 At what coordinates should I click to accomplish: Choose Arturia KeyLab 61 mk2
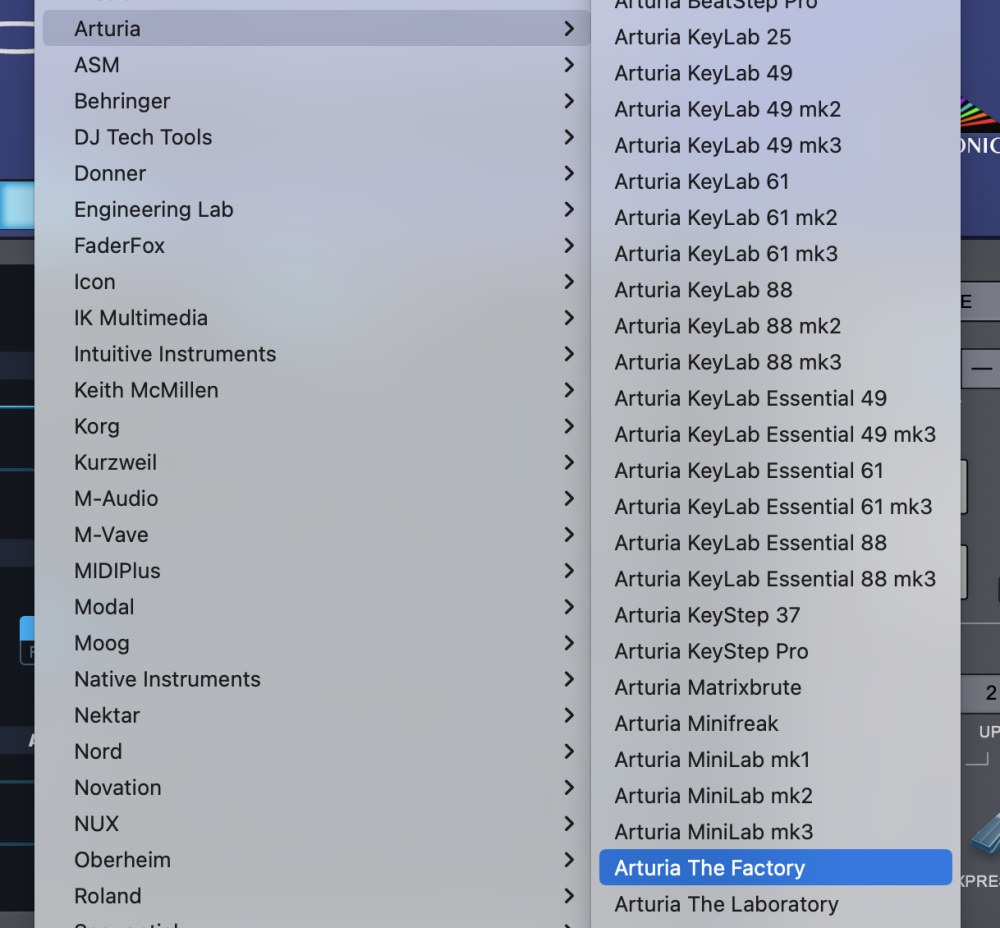point(776,218)
